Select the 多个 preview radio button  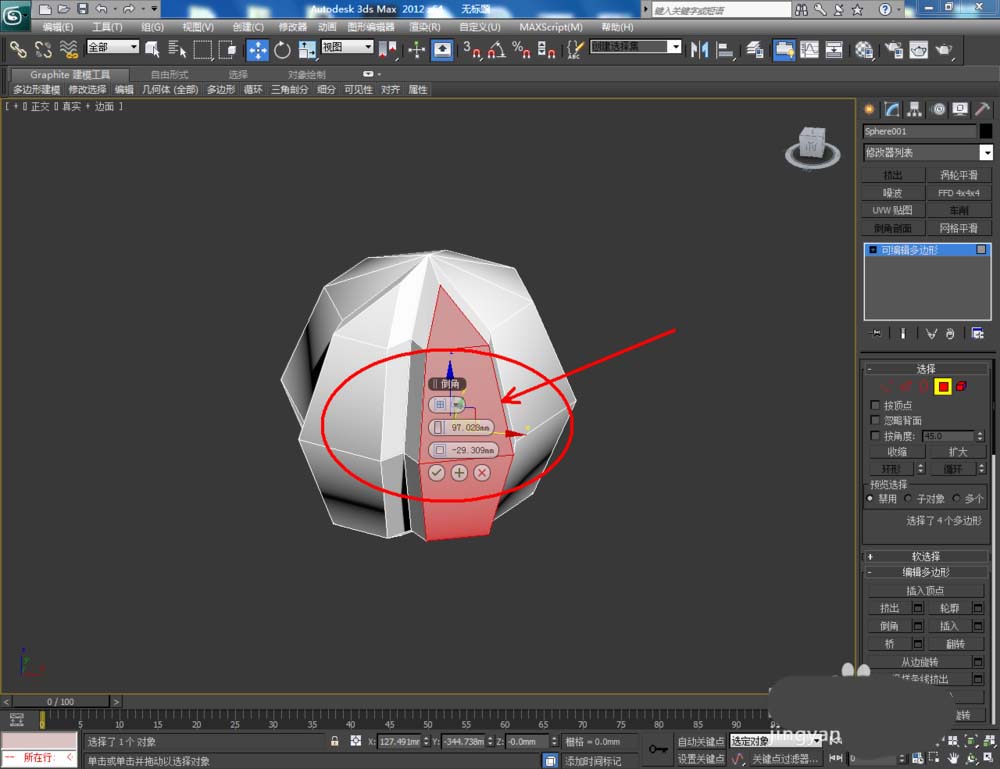click(956, 499)
